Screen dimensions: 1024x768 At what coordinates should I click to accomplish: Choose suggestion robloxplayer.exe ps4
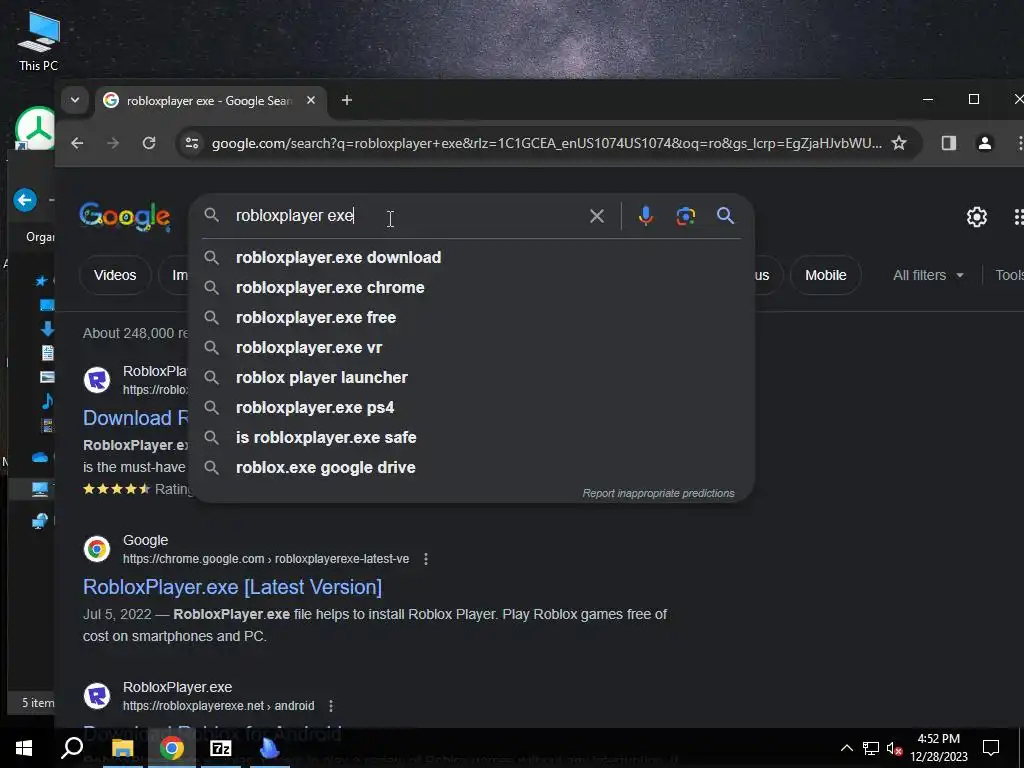pos(471,408)
